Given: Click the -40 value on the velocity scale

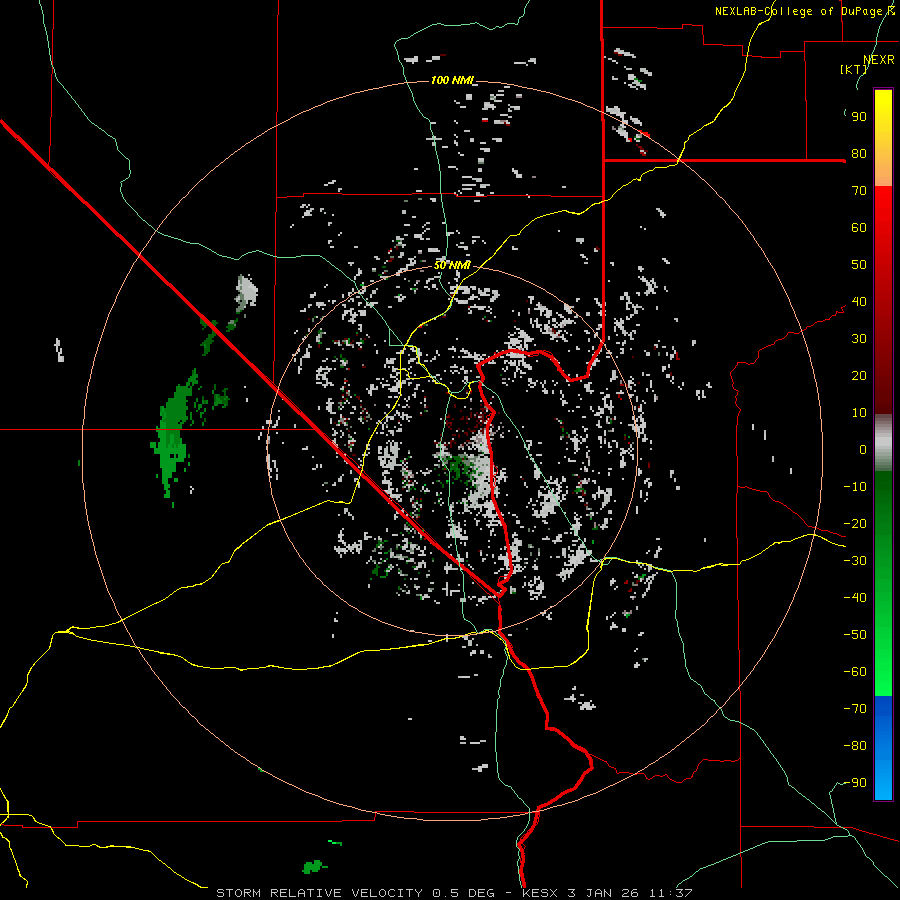Looking at the screenshot, I should pos(855,598).
